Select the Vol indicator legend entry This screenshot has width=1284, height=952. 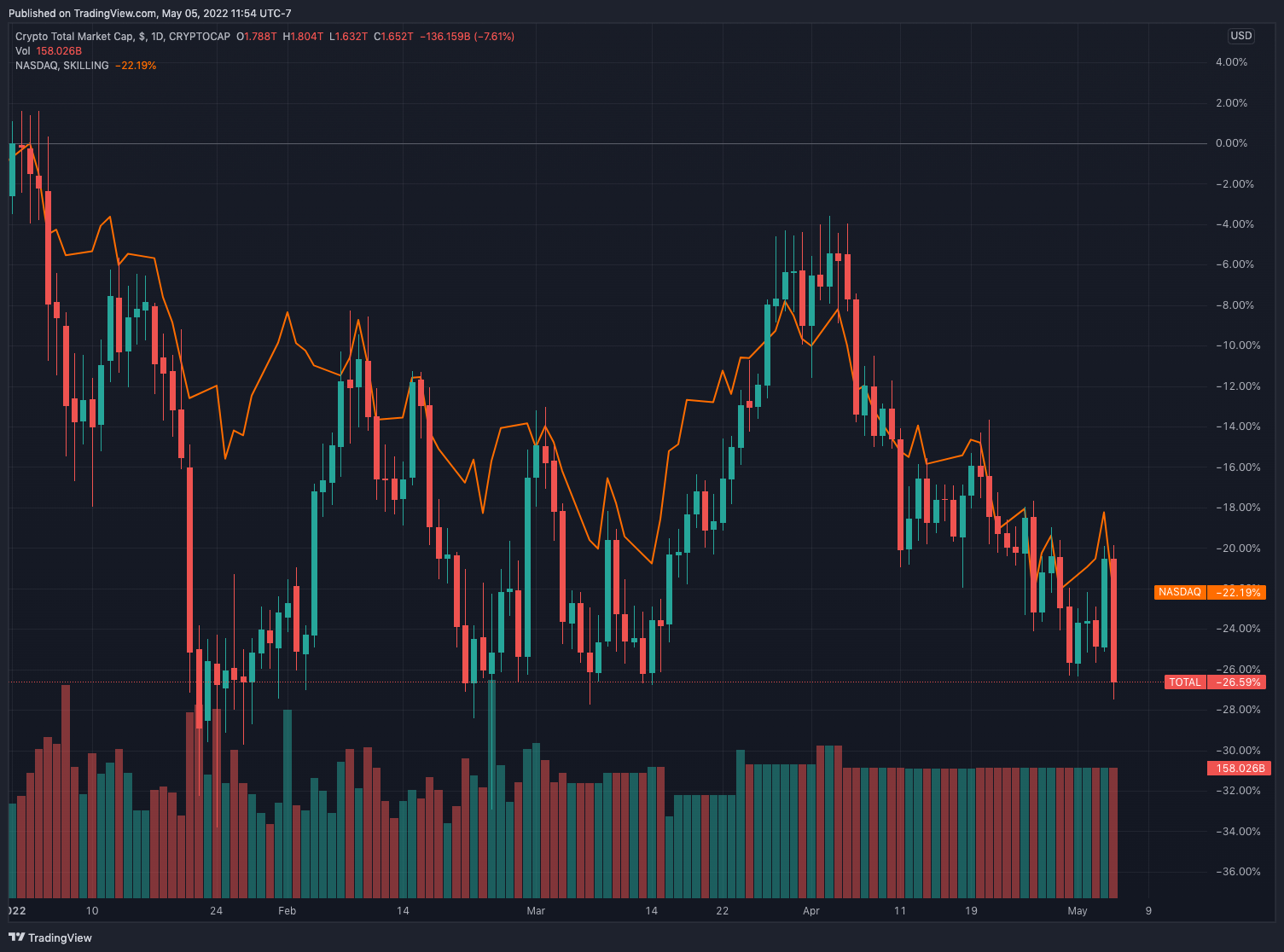(22, 51)
